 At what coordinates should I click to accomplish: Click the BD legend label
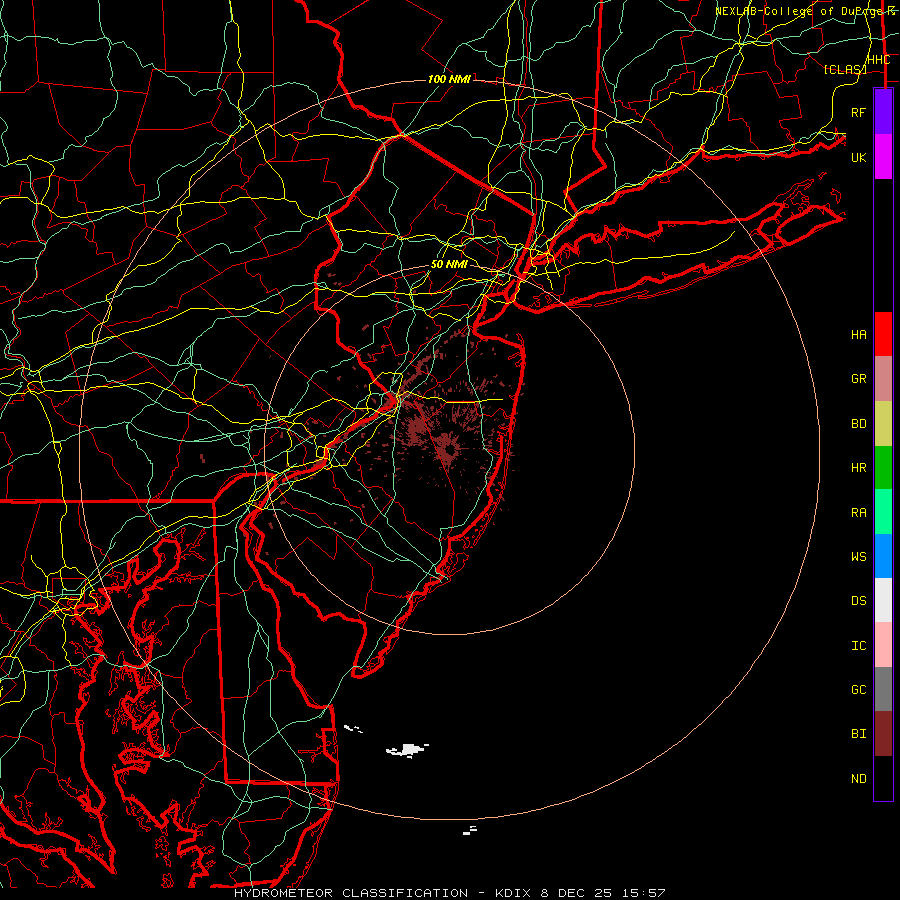pos(858,424)
